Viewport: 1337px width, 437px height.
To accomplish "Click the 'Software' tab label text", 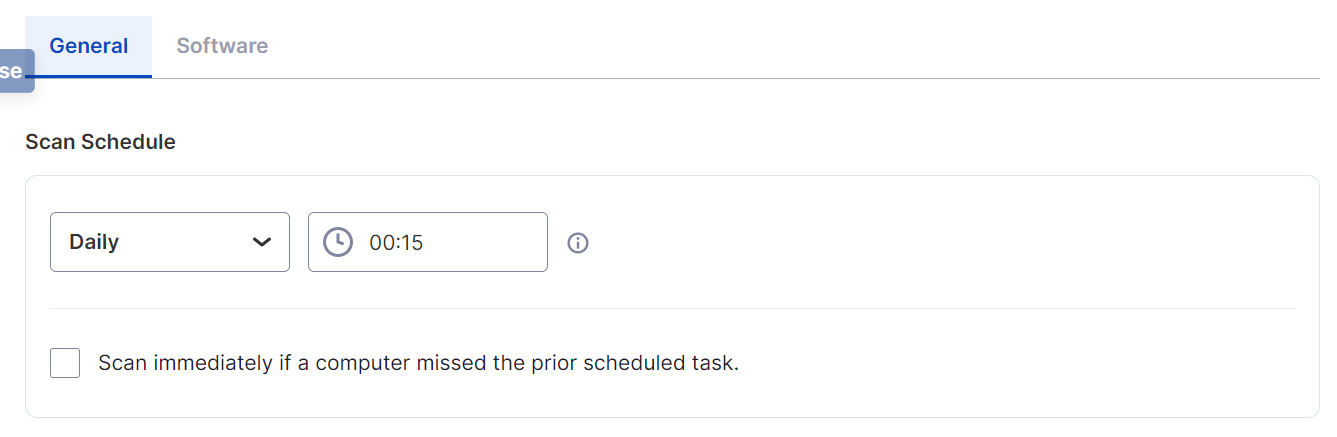I will pyautogui.click(x=222, y=46).
